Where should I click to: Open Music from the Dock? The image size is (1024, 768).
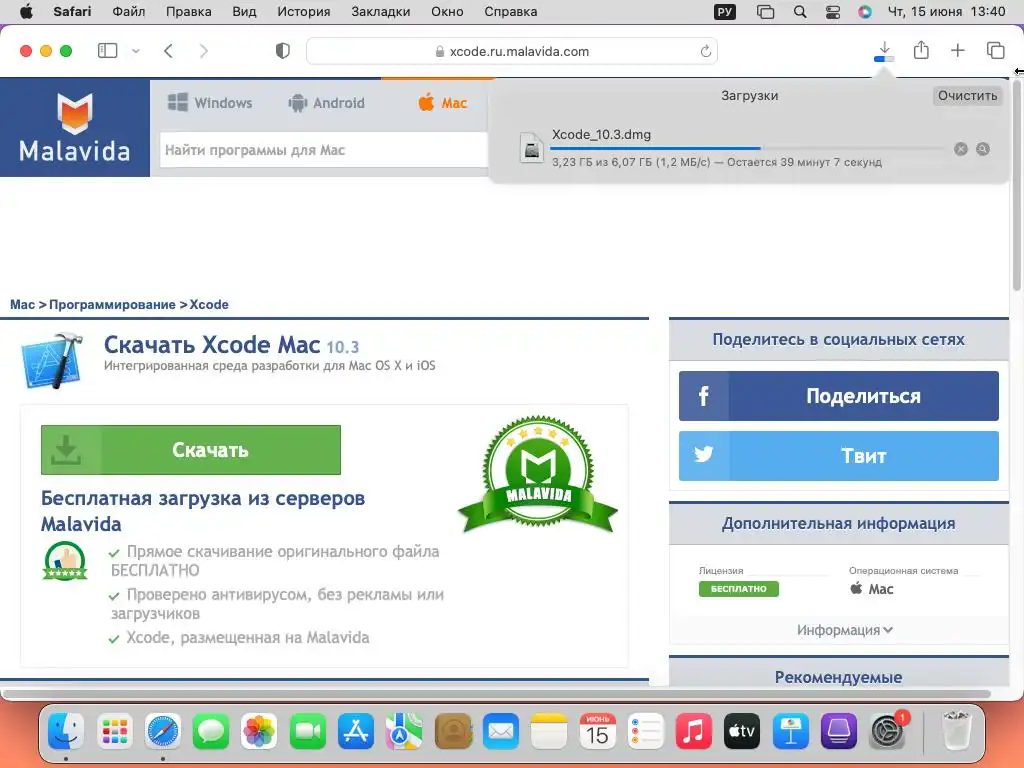pyautogui.click(x=694, y=732)
